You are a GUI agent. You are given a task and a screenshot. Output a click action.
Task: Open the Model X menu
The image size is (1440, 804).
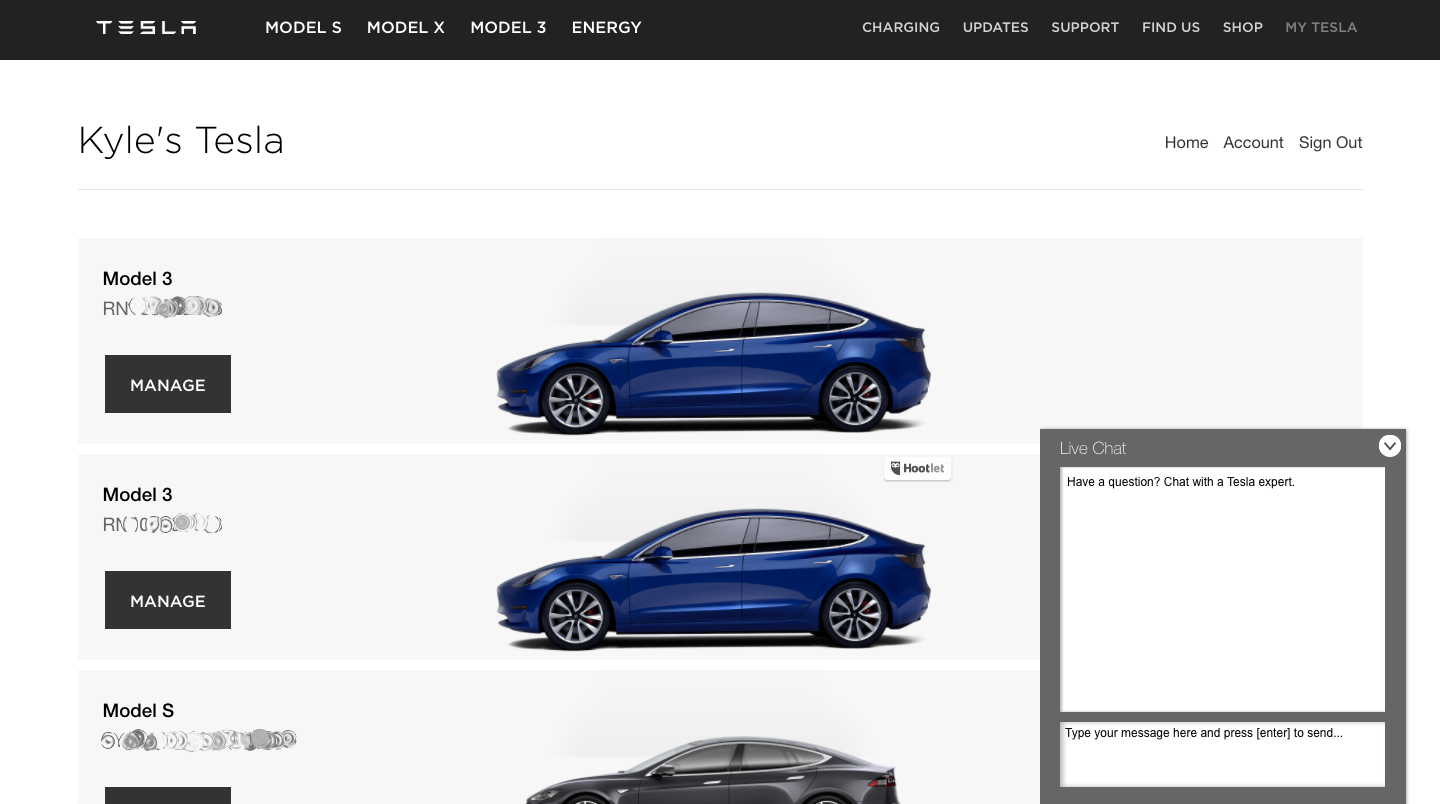406,27
